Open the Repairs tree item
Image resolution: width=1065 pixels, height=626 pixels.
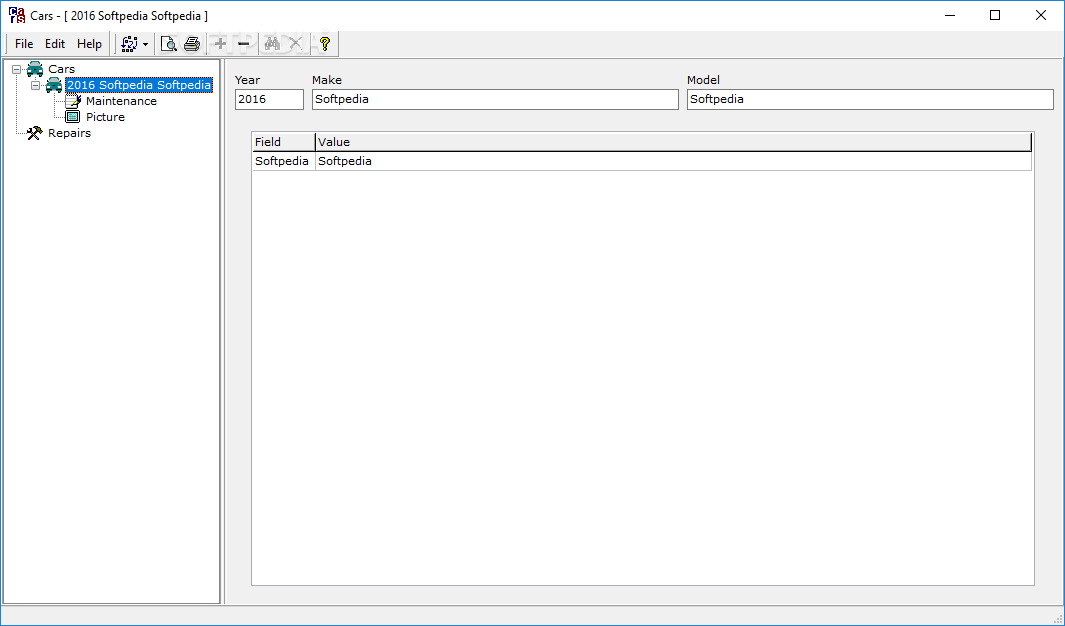tap(69, 133)
